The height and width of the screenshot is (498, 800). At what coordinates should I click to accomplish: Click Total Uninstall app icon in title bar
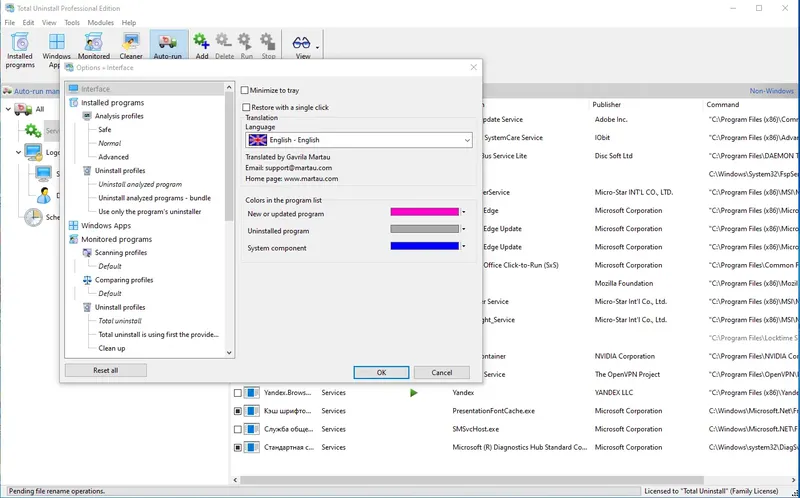(9, 8)
